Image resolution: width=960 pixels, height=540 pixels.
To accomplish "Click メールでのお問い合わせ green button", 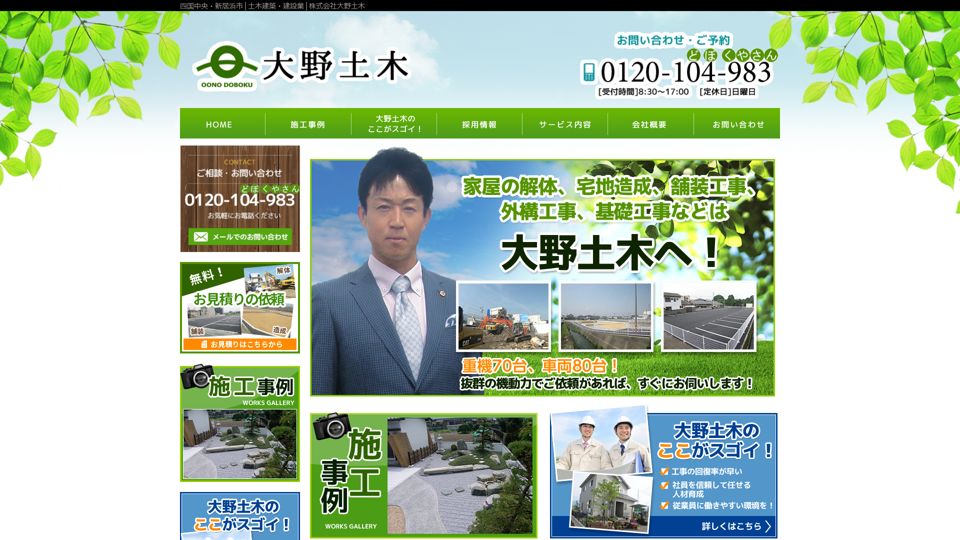I will coord(240,237).
